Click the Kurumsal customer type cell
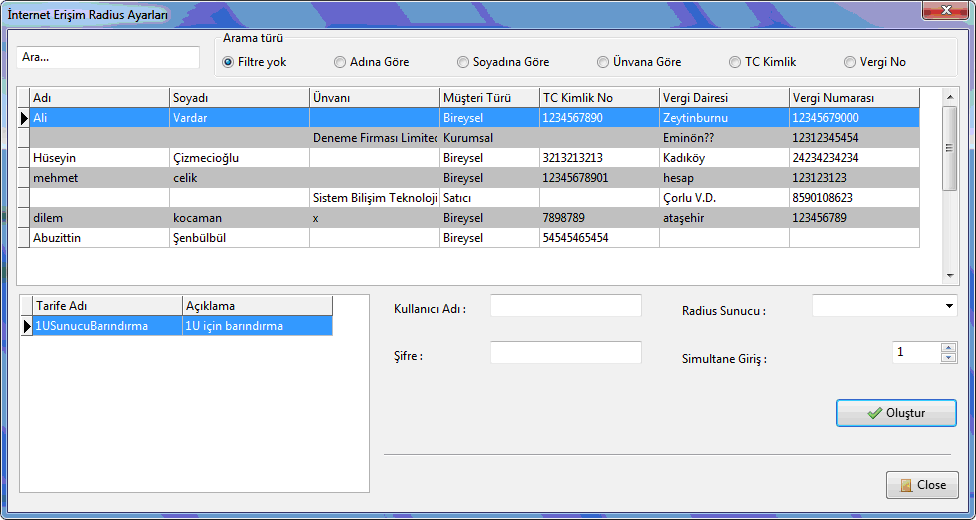This screenshot has height=520, width=976. 489,138
